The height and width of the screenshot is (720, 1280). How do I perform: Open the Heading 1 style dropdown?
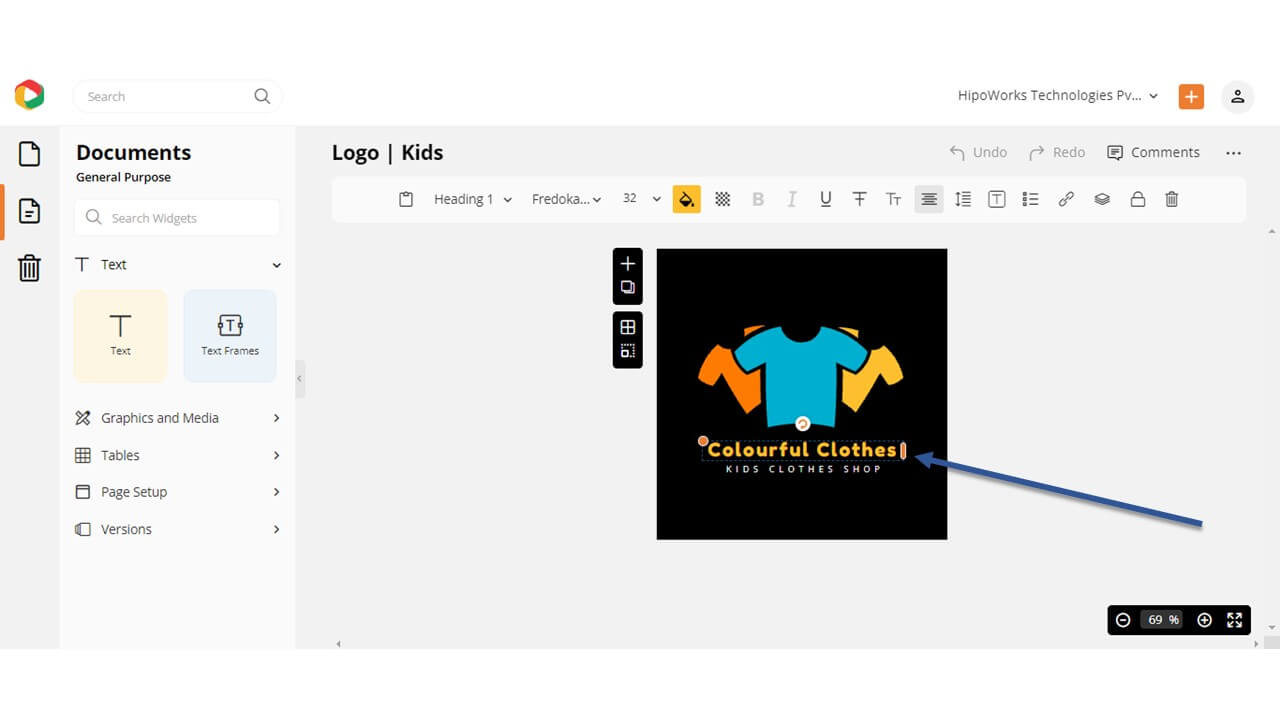472,199
